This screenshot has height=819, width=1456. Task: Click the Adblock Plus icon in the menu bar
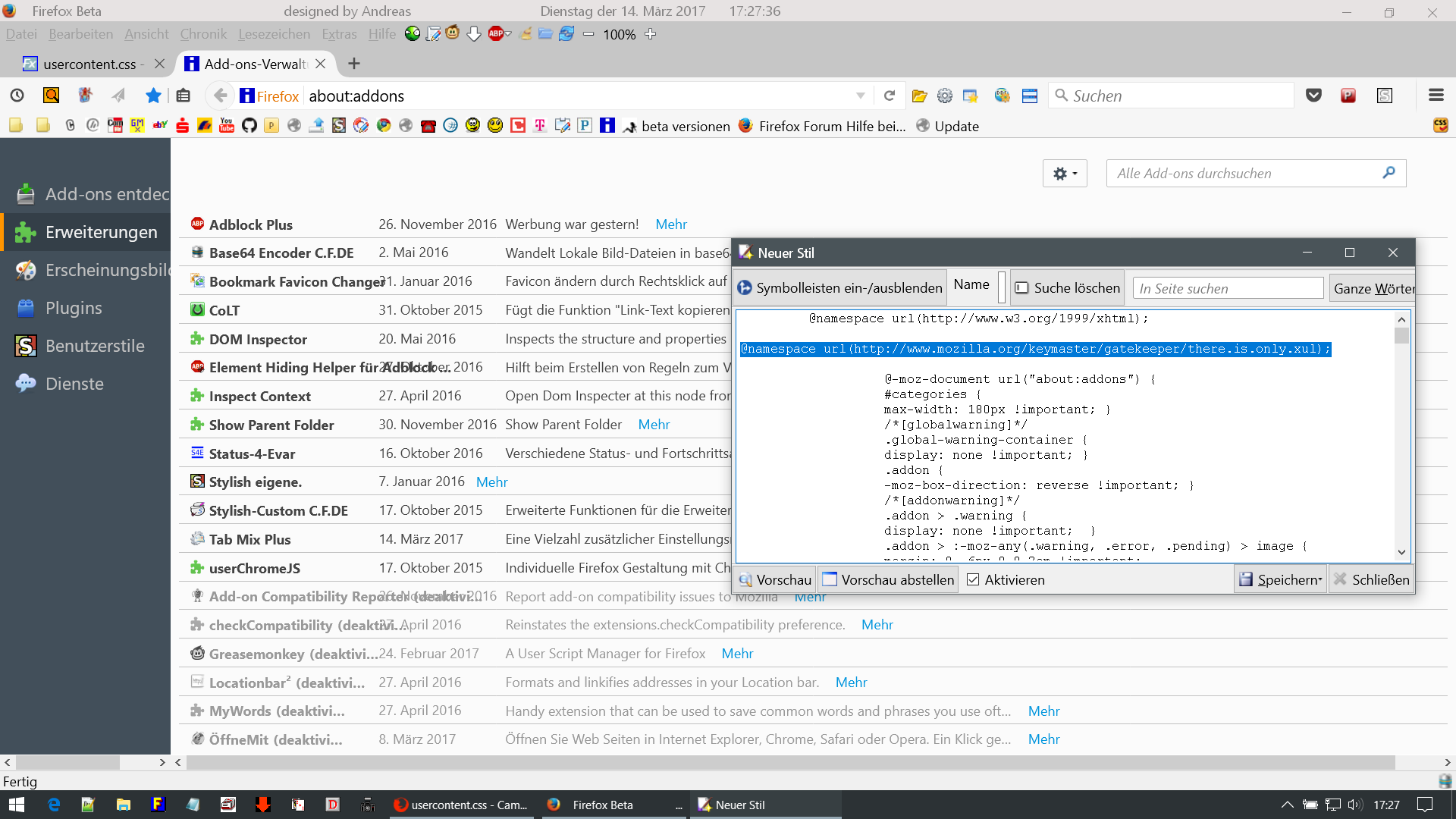[497, 34]
